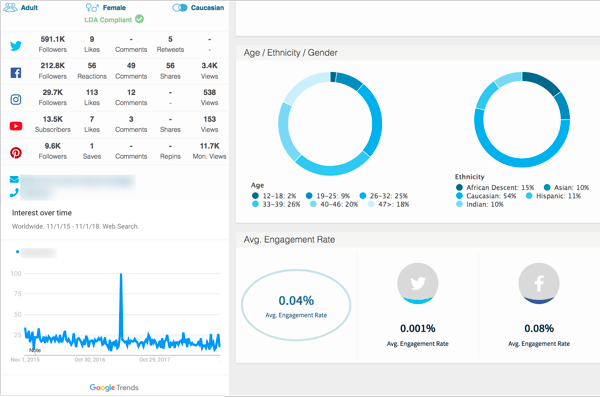
Task: Click the 26-32: 25% age legend dot
Action: pos(363,196)
